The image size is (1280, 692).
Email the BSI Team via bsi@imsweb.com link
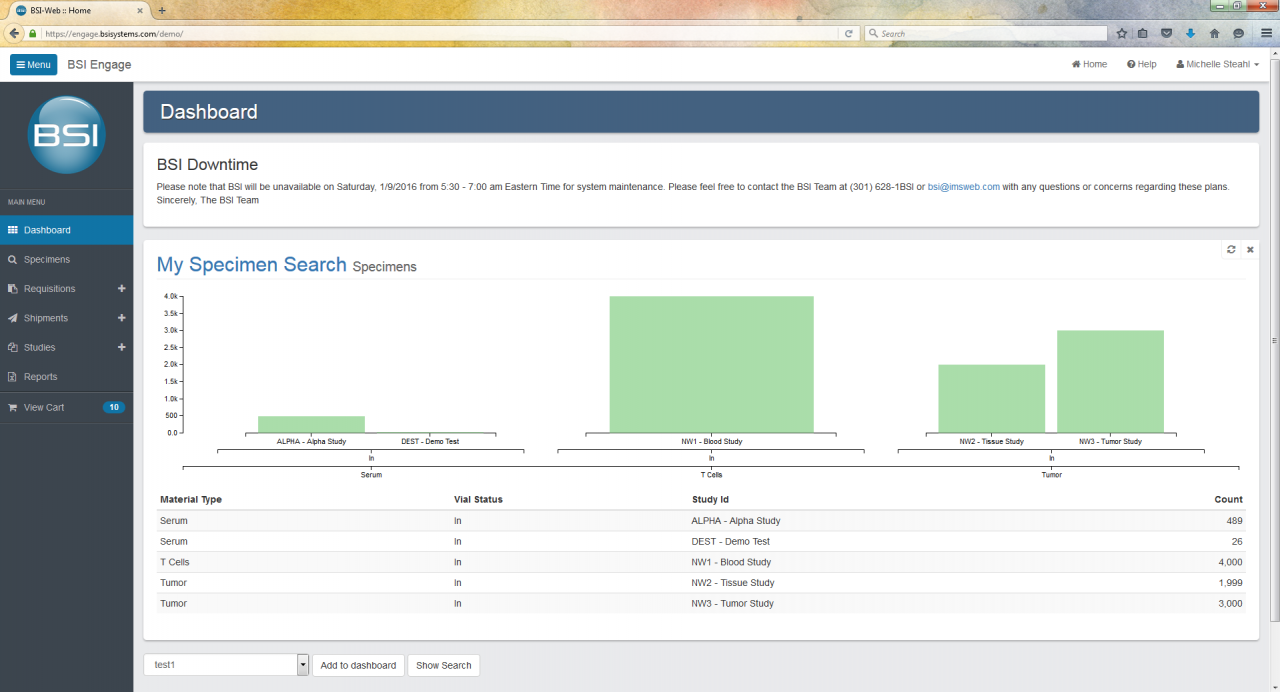tap(963, 186)
